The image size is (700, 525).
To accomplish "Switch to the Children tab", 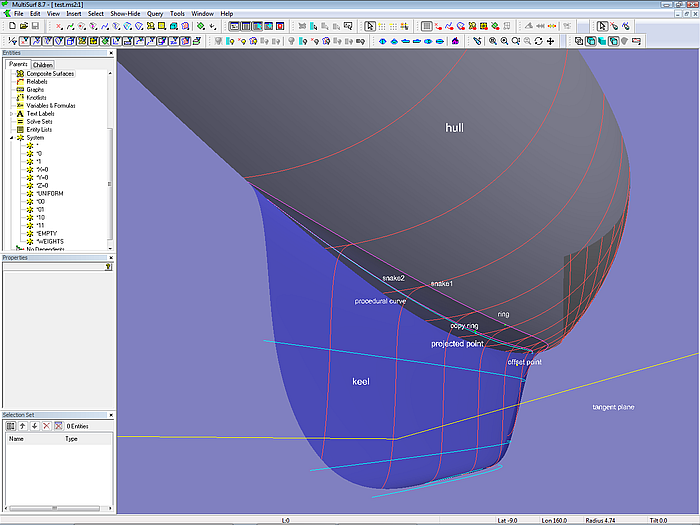I will [x=43, y=64].
